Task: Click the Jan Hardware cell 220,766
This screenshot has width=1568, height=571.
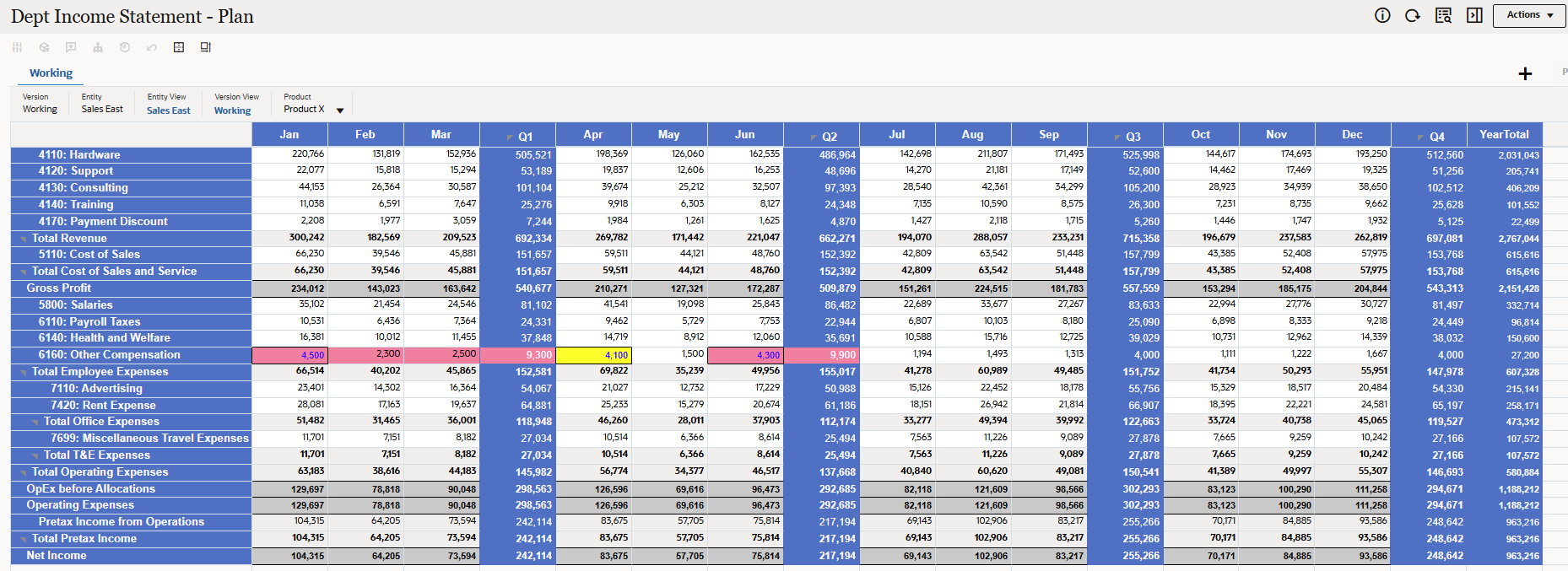Action: [x=289, y=154]
